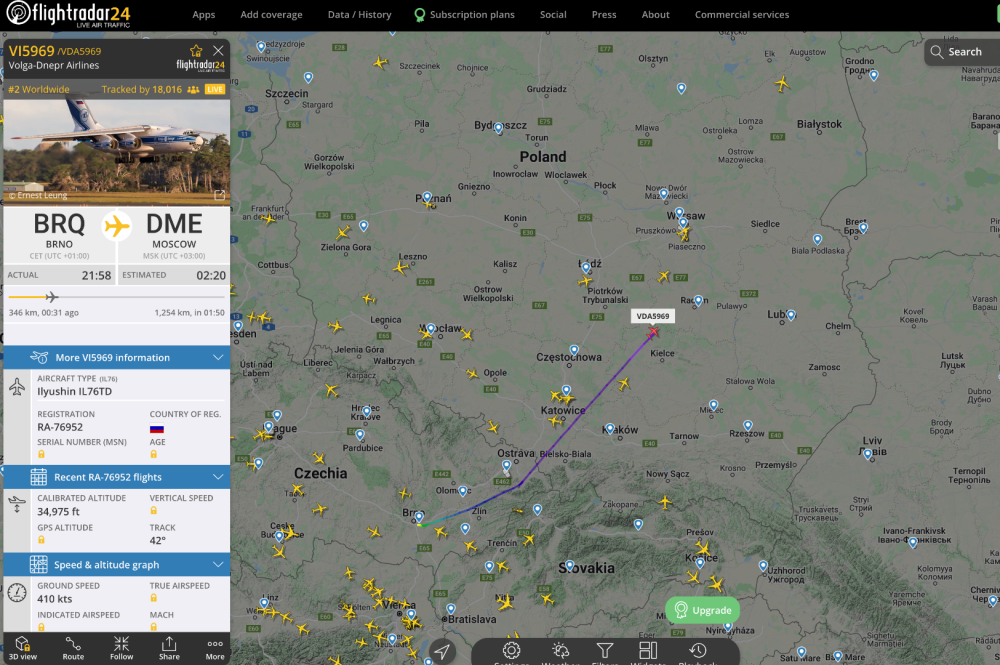Screen dimensions: 1000x665
Task: Click the flight progress bar plane marker
Action: pyautogui.click(x=52, y=296)
